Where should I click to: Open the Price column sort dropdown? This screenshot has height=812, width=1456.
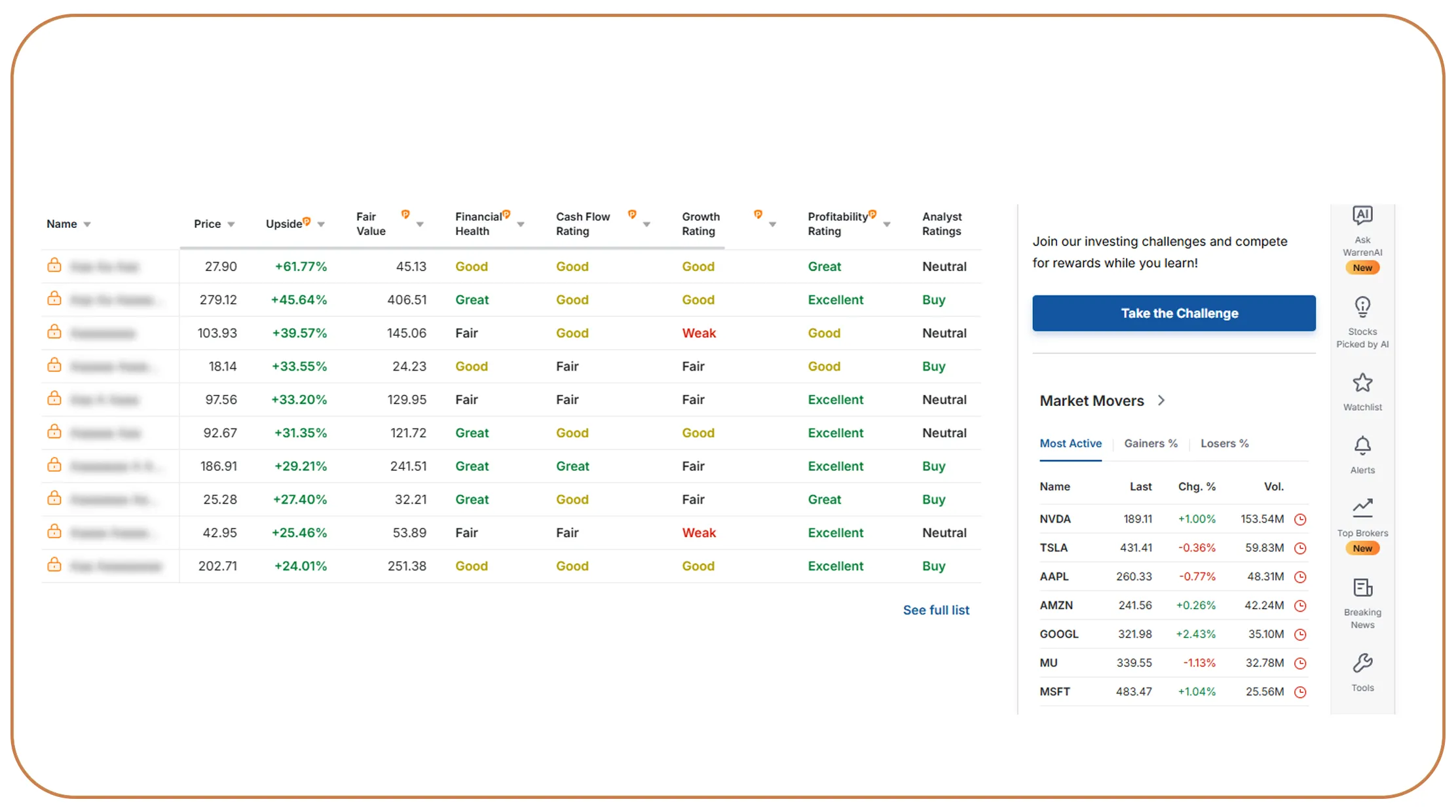pyautogui.click(x=231, y=223)
